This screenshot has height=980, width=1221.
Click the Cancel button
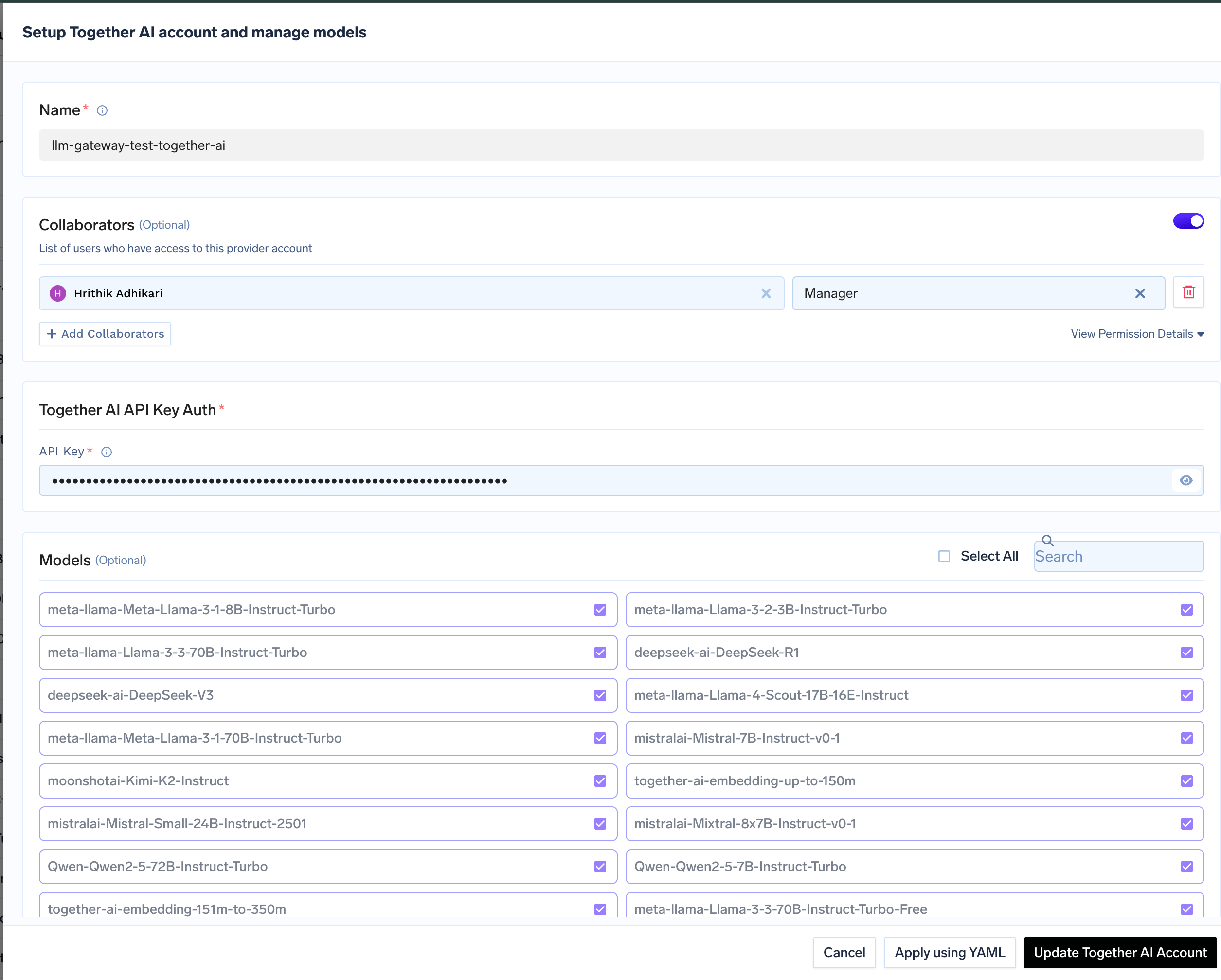(844, 953)
